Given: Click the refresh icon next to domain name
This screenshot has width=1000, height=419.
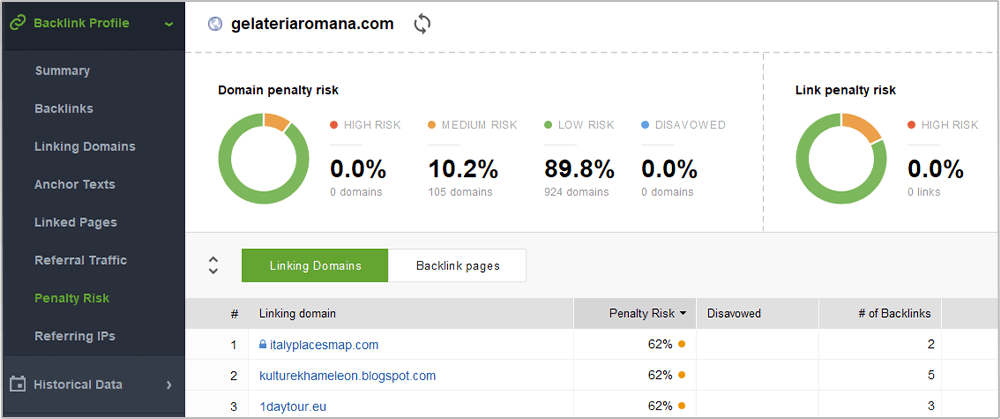Looking at the screenshot, I should coord(422,24).
